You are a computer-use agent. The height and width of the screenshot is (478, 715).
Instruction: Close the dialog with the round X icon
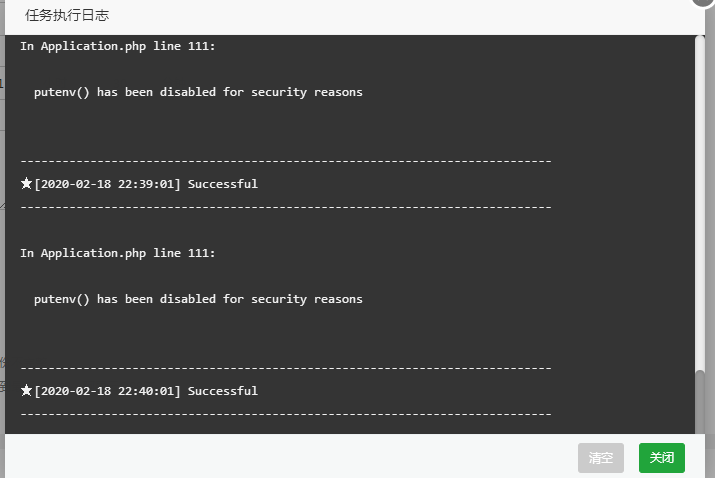click(x=705, y=3)
